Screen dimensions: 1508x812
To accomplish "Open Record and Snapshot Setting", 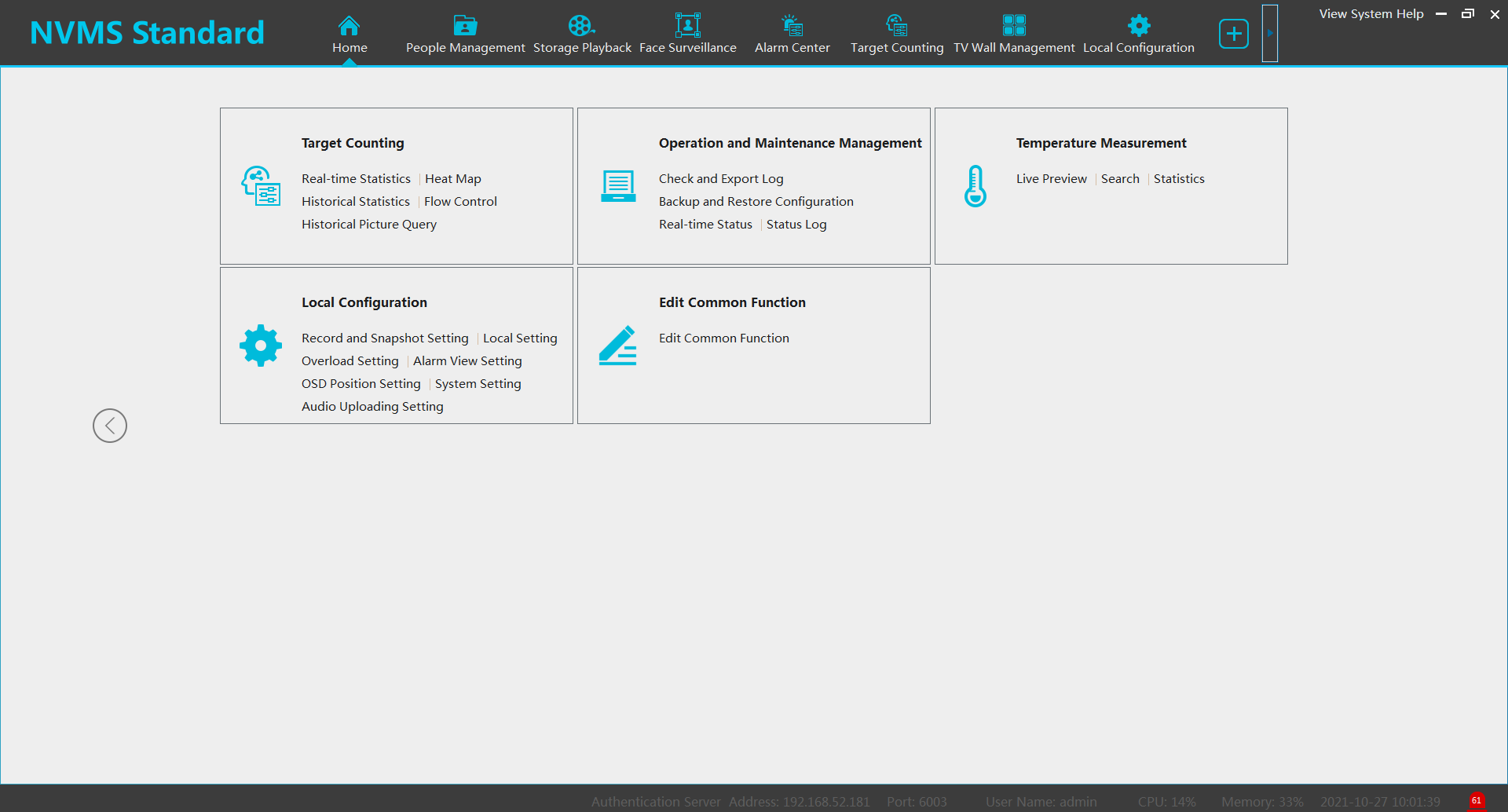I will point(385,338).
